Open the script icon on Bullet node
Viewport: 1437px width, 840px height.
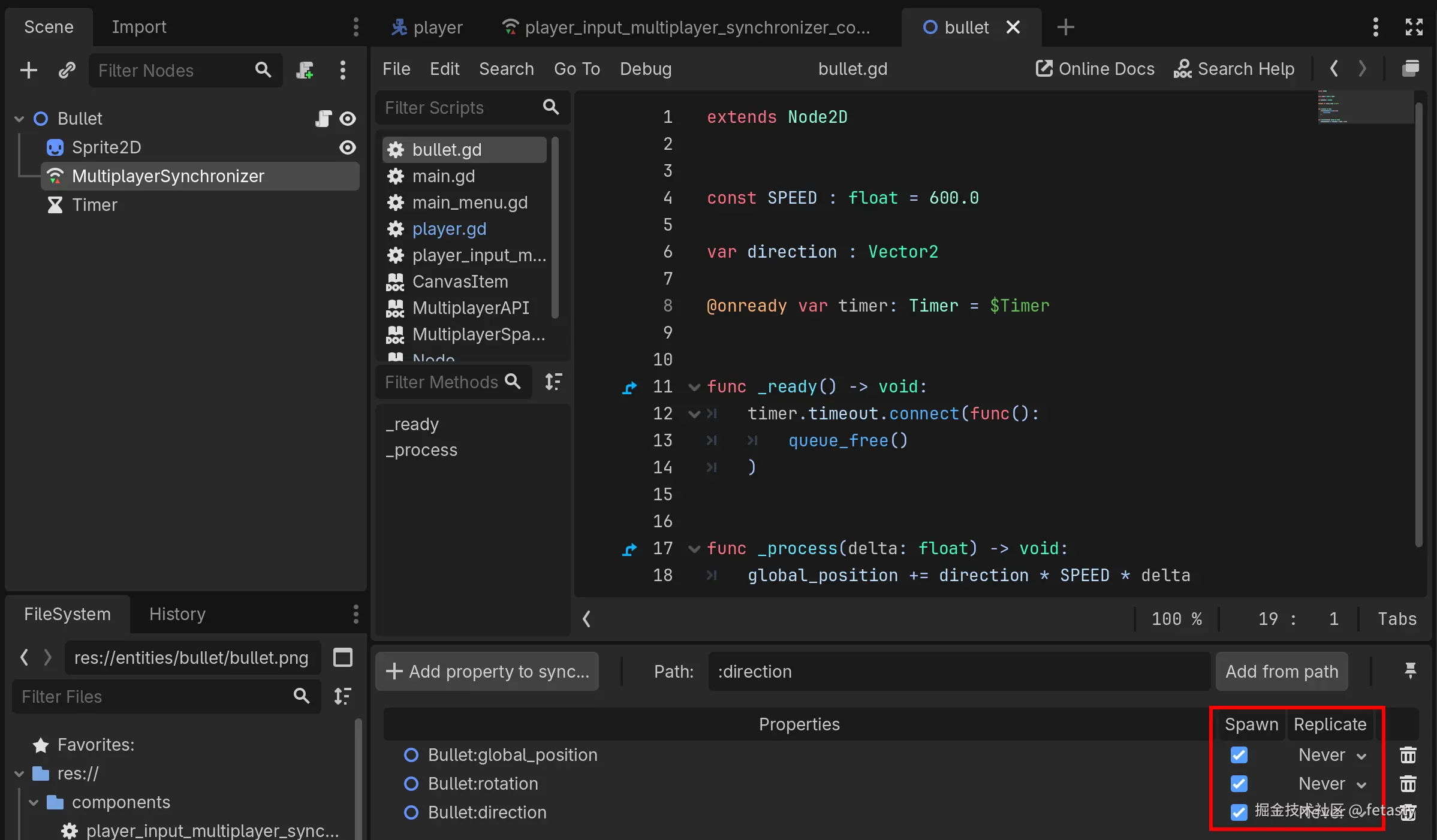pos(323,119)
